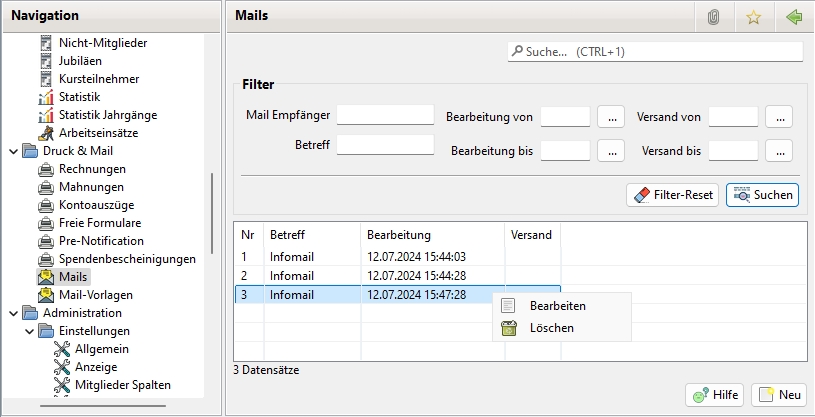Open Mail-Vorlagen in navigation
The width and height of the screenshot is (815, 417).
tap(96, 295)
